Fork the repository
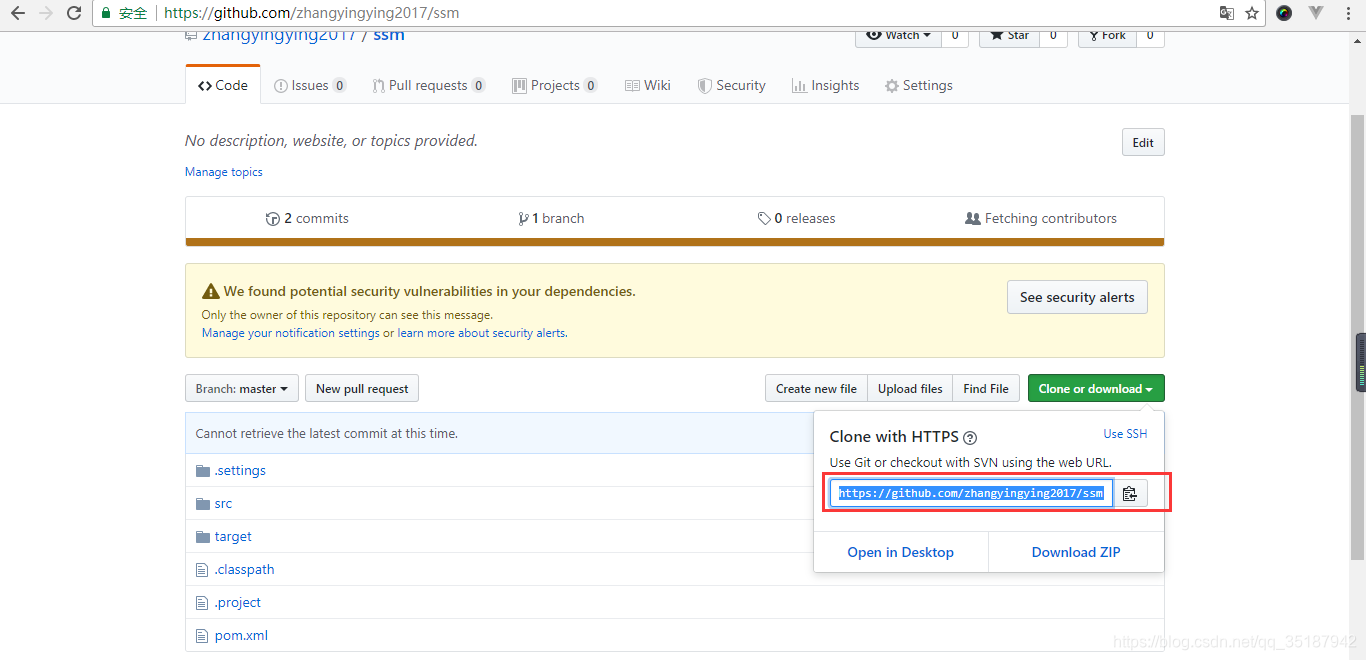Image resolution: width=1366 pixels, height=660 pixels. pos(1105,36)
